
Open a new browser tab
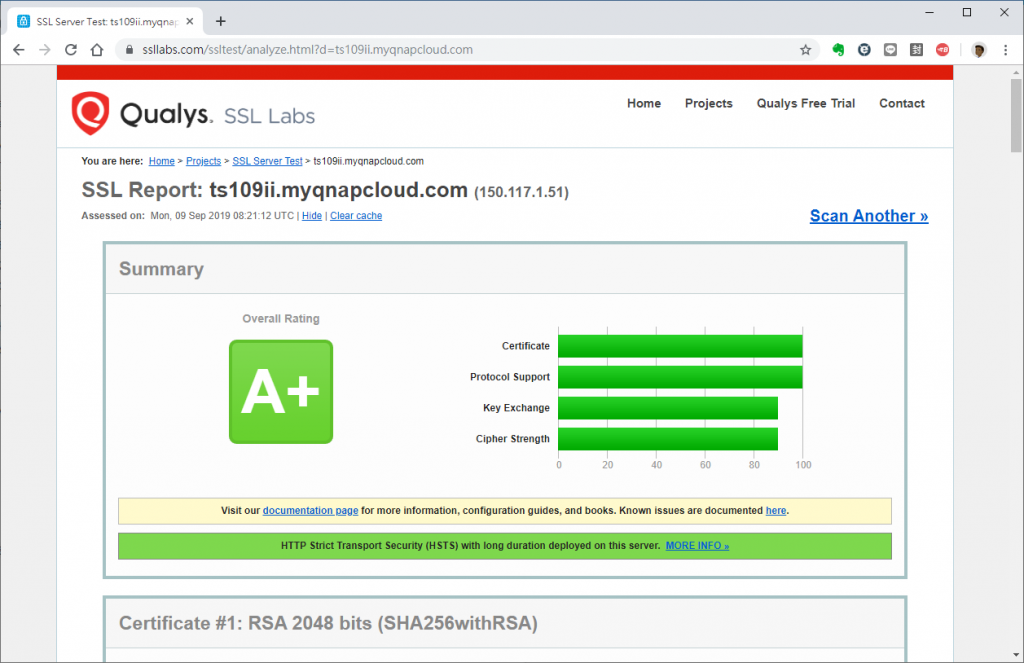(x=221, y=22)
